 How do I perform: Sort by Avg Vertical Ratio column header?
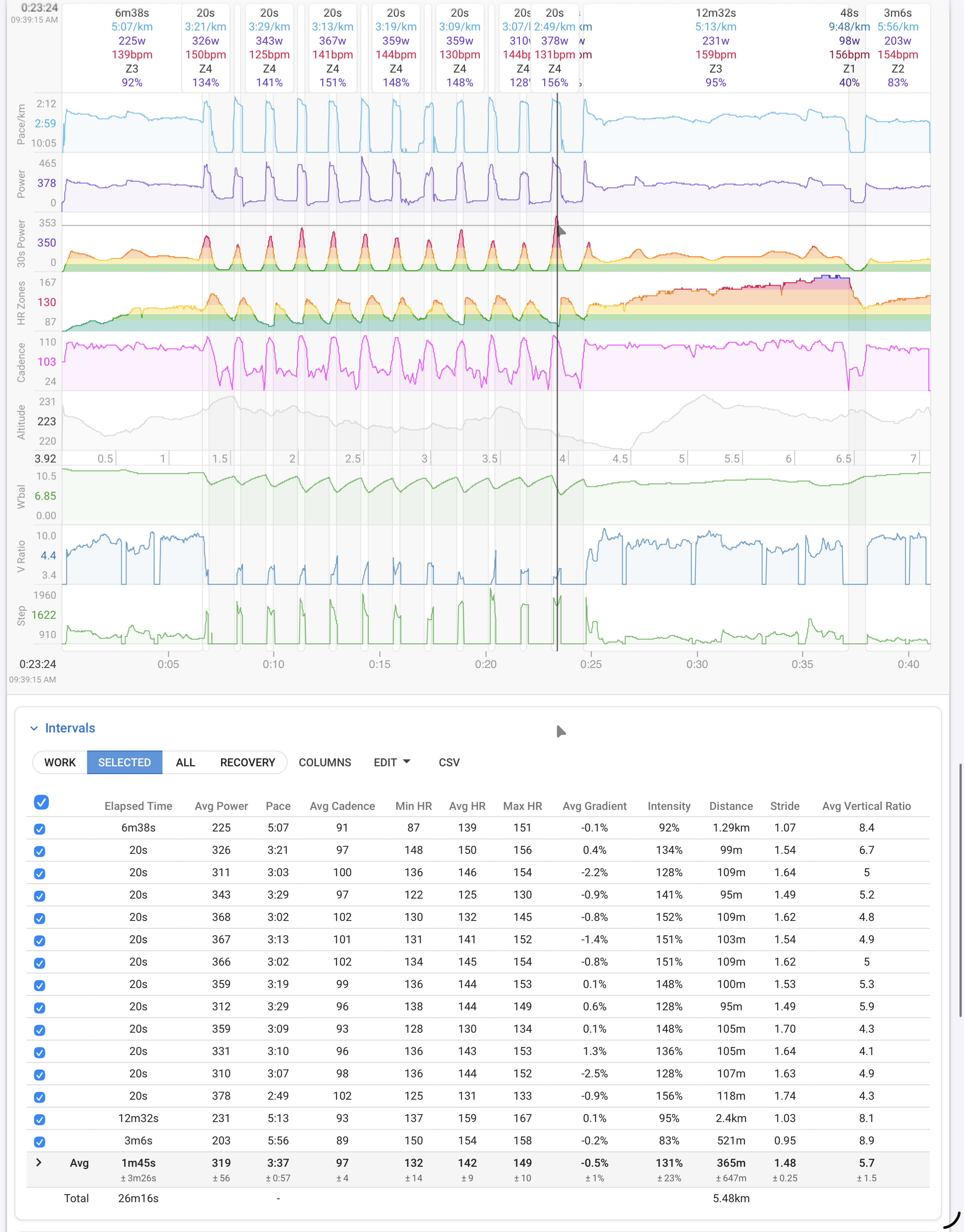(866, 806)
